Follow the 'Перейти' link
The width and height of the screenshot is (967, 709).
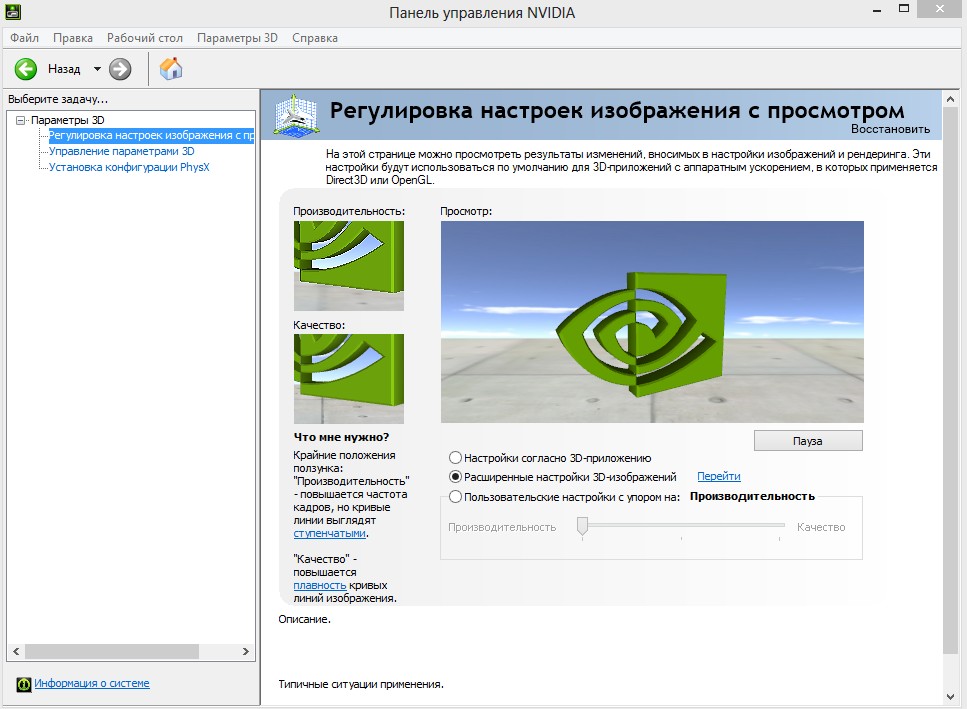coord(718,477)
